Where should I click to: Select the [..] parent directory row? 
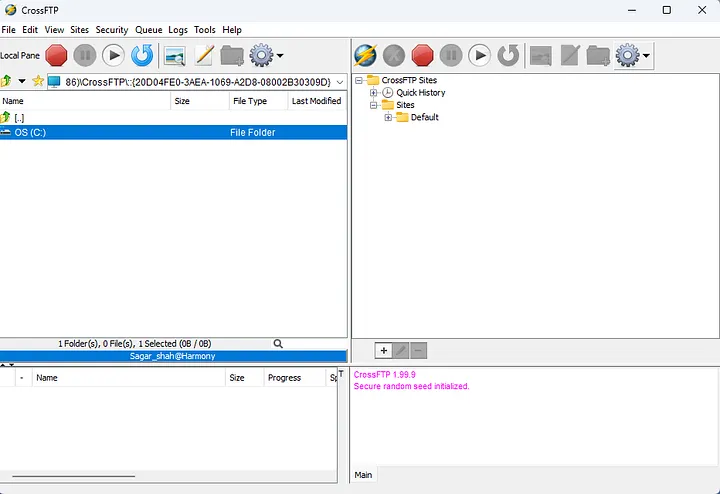coord(174,118)
